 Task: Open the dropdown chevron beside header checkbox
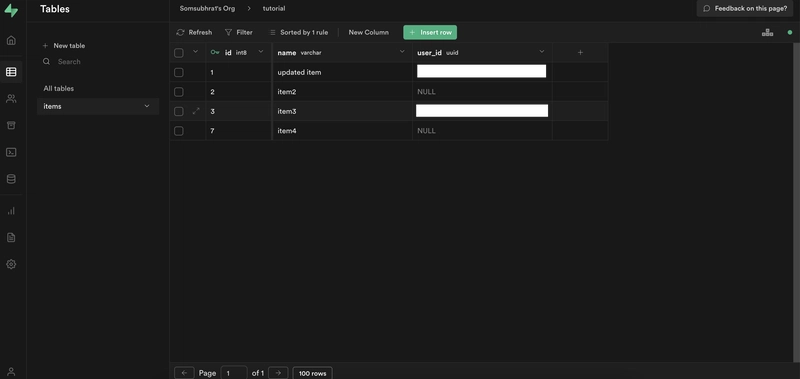(195, 52)
